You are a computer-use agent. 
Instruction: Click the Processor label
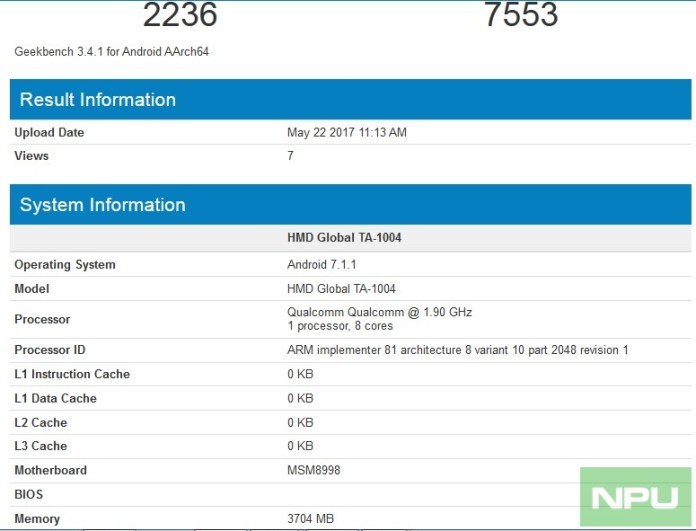point(42,319)
